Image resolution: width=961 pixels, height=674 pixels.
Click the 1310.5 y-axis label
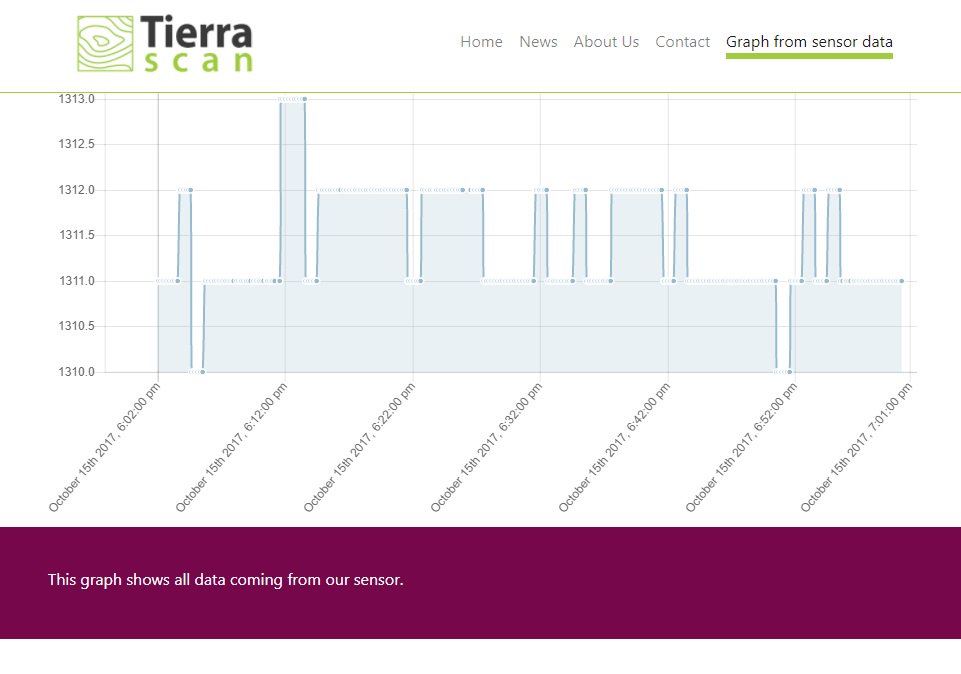click(x=77, y=326)
